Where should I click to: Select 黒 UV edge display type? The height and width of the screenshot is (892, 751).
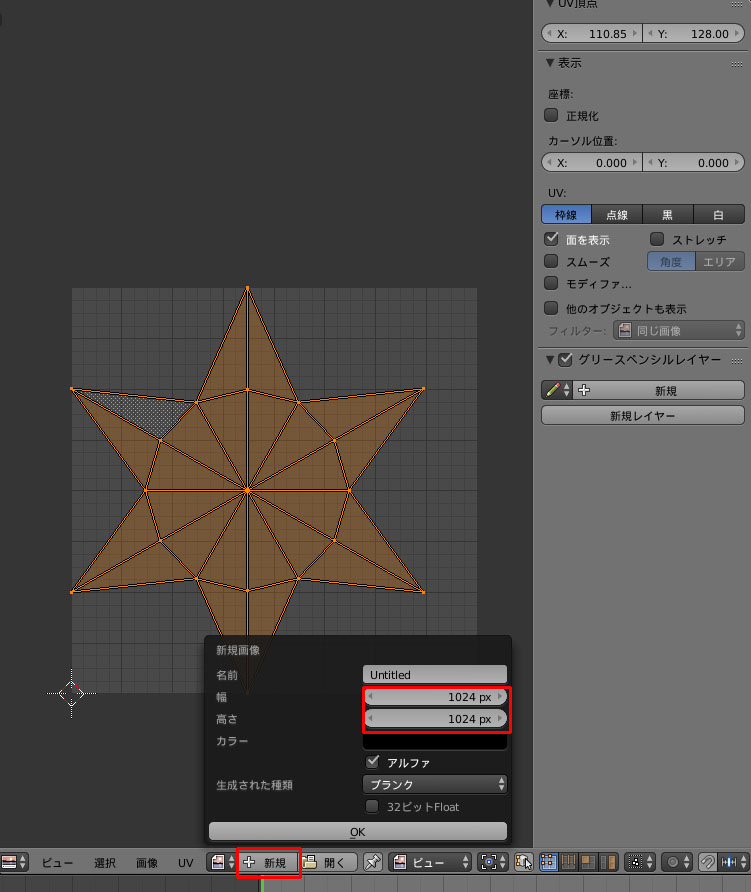tap(668, 214)
